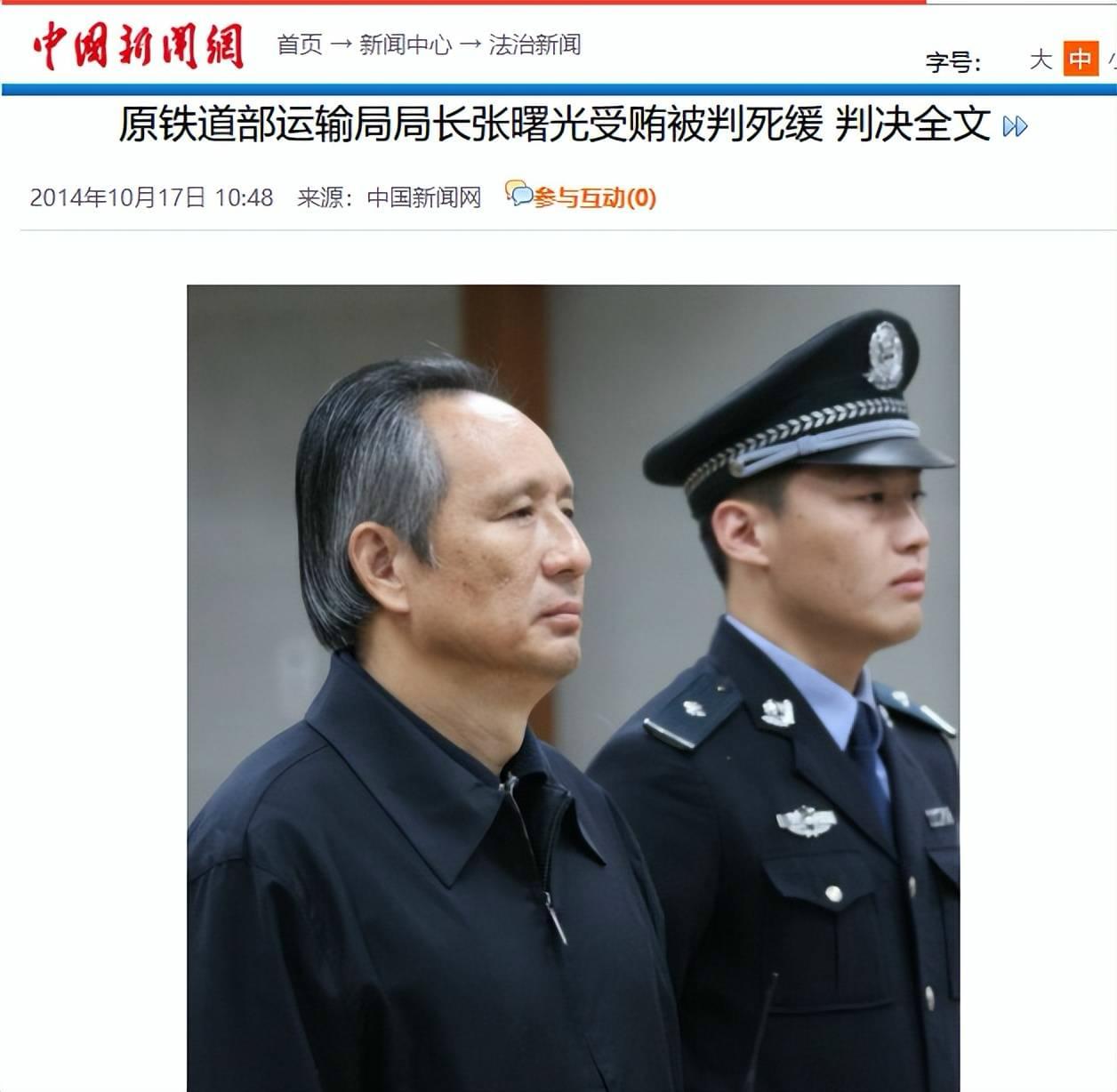This screenshot has height=1092, width=1117.
Task: Click the 中国新闻网 source link
Action: pyautogui.click(x=424, y=197)
